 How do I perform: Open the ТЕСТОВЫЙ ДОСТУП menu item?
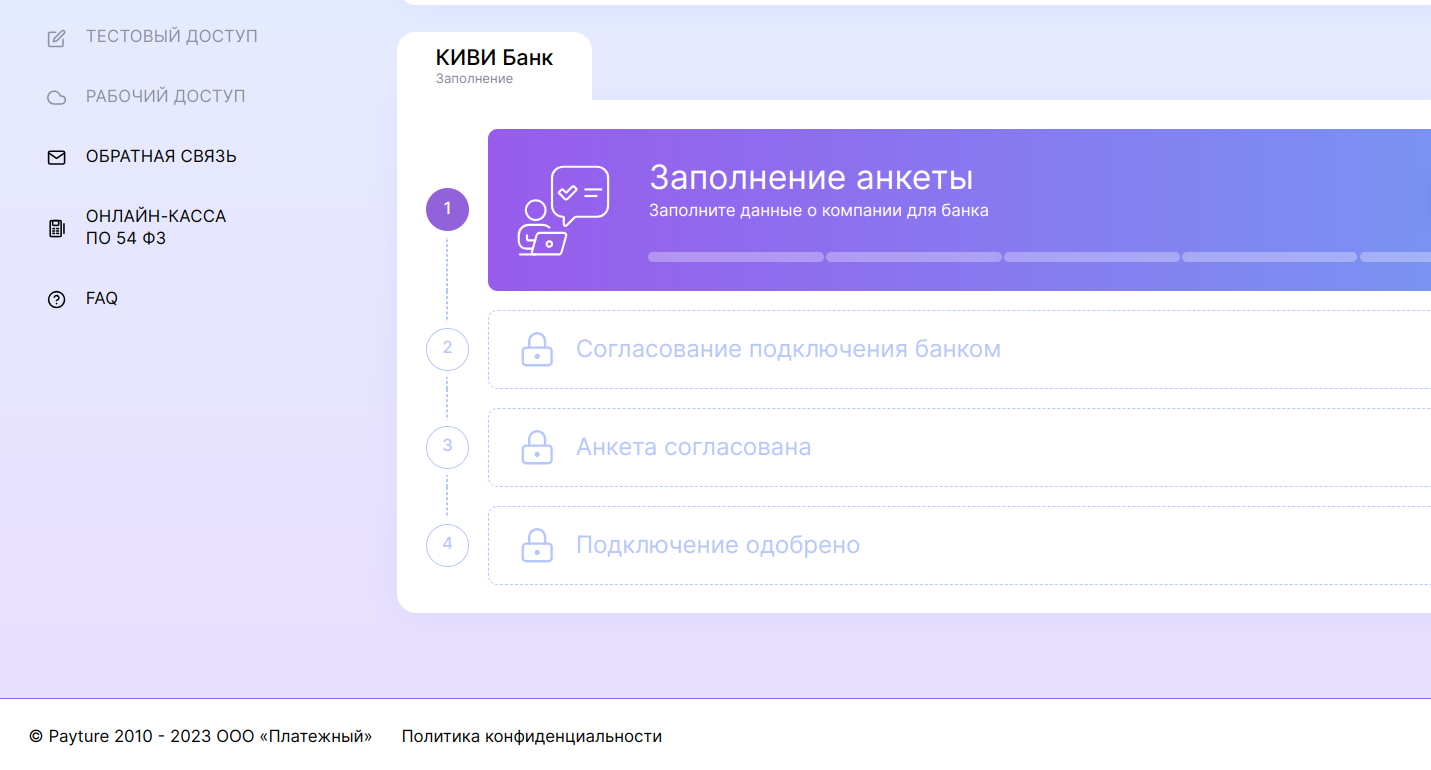172,37
